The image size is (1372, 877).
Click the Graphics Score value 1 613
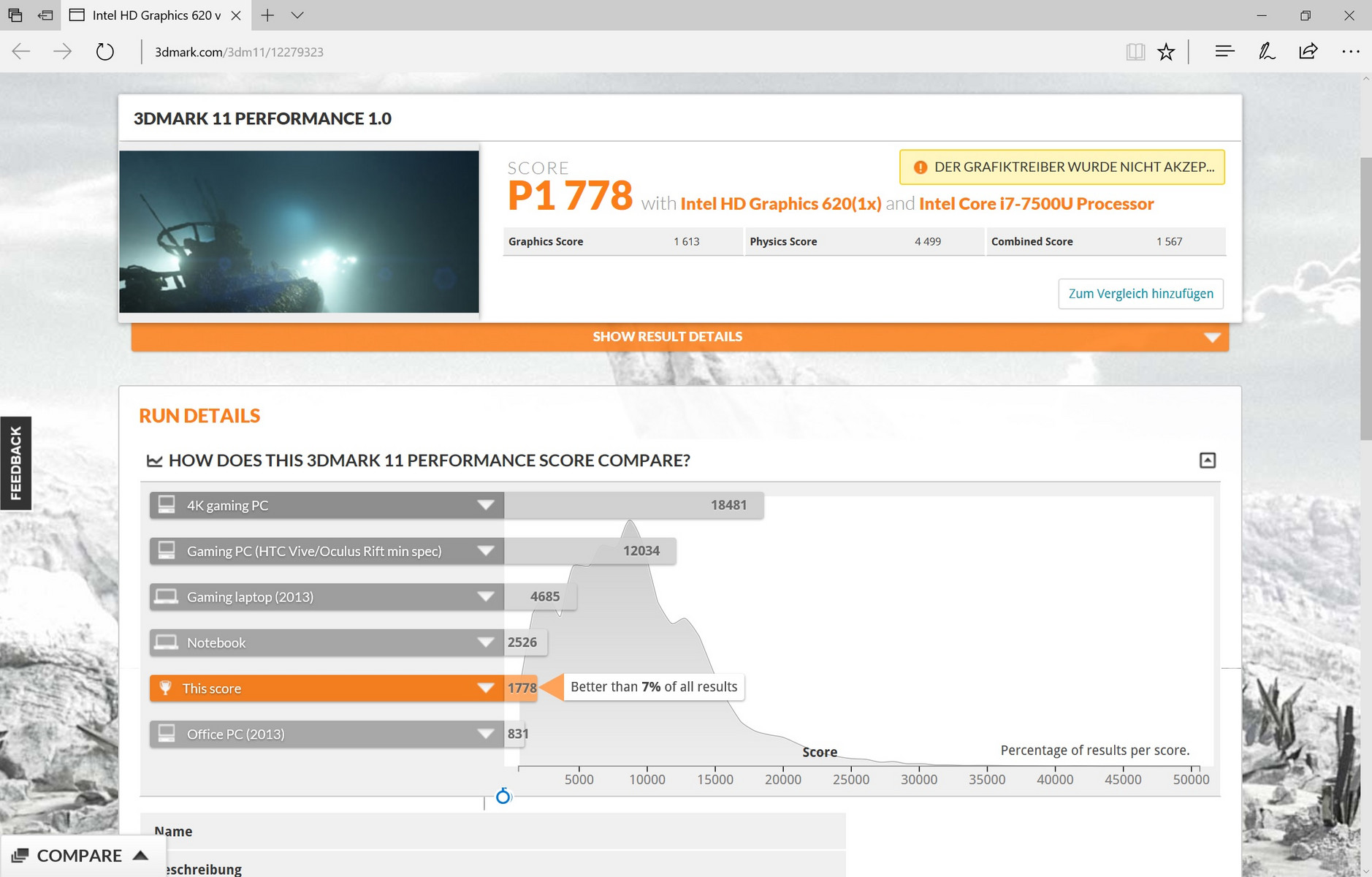click(x=686, y=241)
